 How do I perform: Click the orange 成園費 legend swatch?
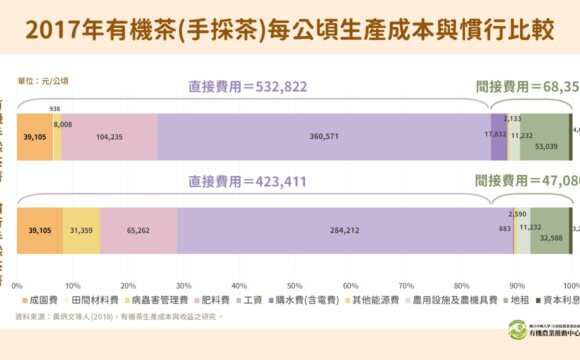25,300
